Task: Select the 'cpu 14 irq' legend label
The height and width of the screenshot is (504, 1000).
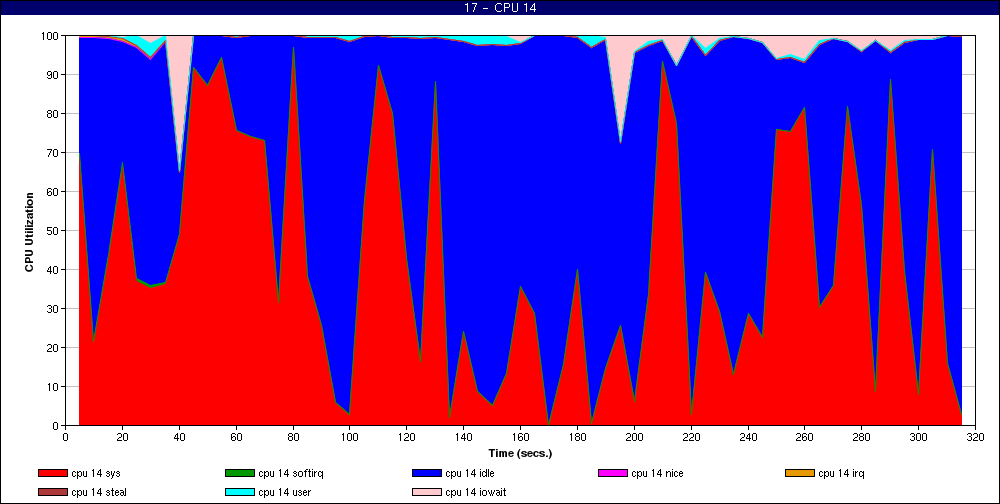Action: [841, 473]
